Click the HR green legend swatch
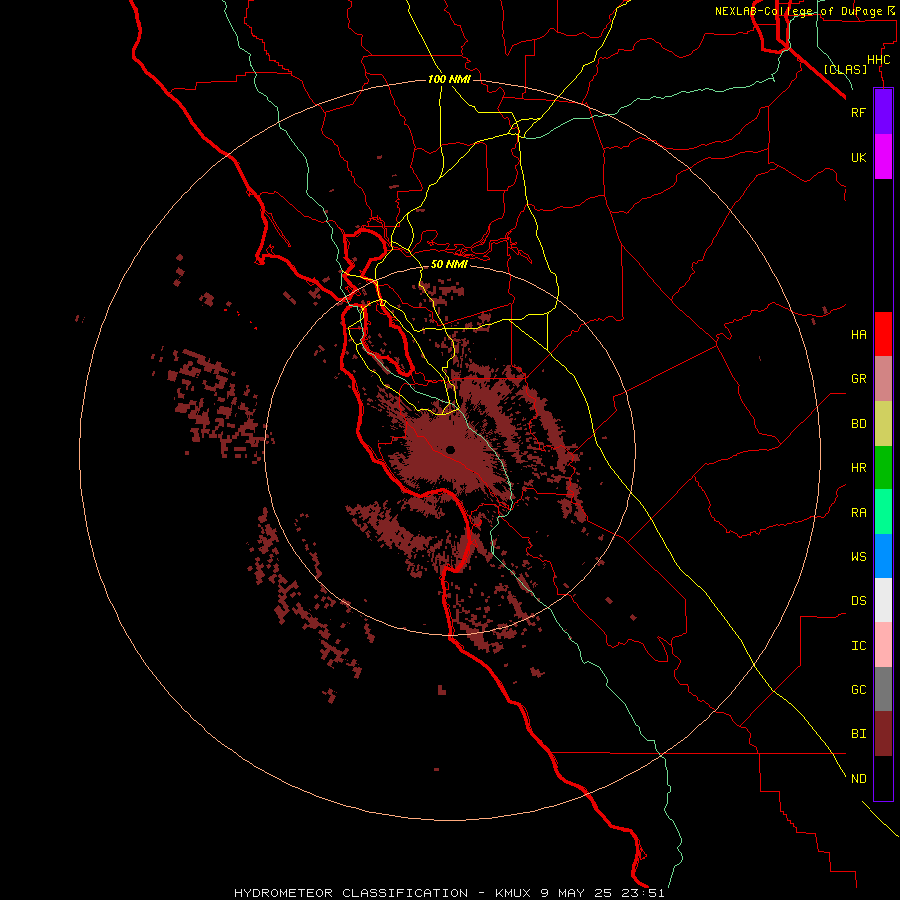The height and width of the screenshot is (900, 900). (x=883, y=468)
